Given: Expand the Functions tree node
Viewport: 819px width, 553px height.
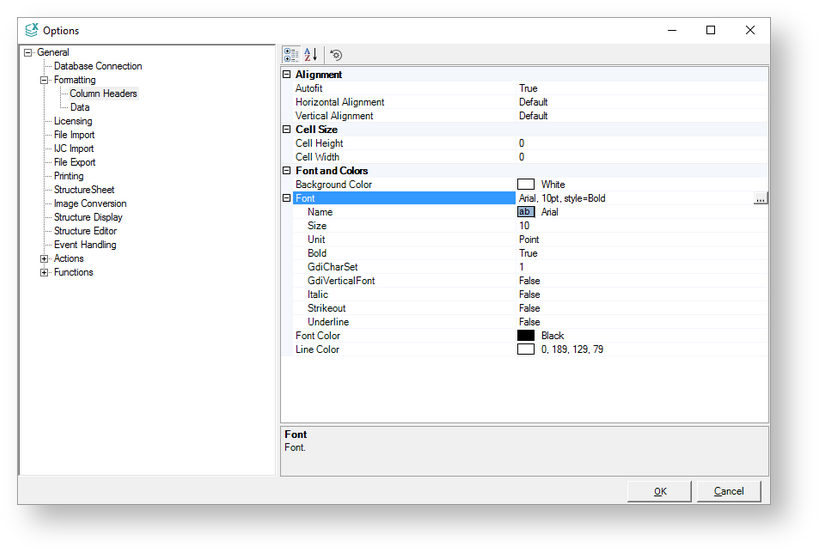Looking at the screenshot, I should tap(44, 273).
